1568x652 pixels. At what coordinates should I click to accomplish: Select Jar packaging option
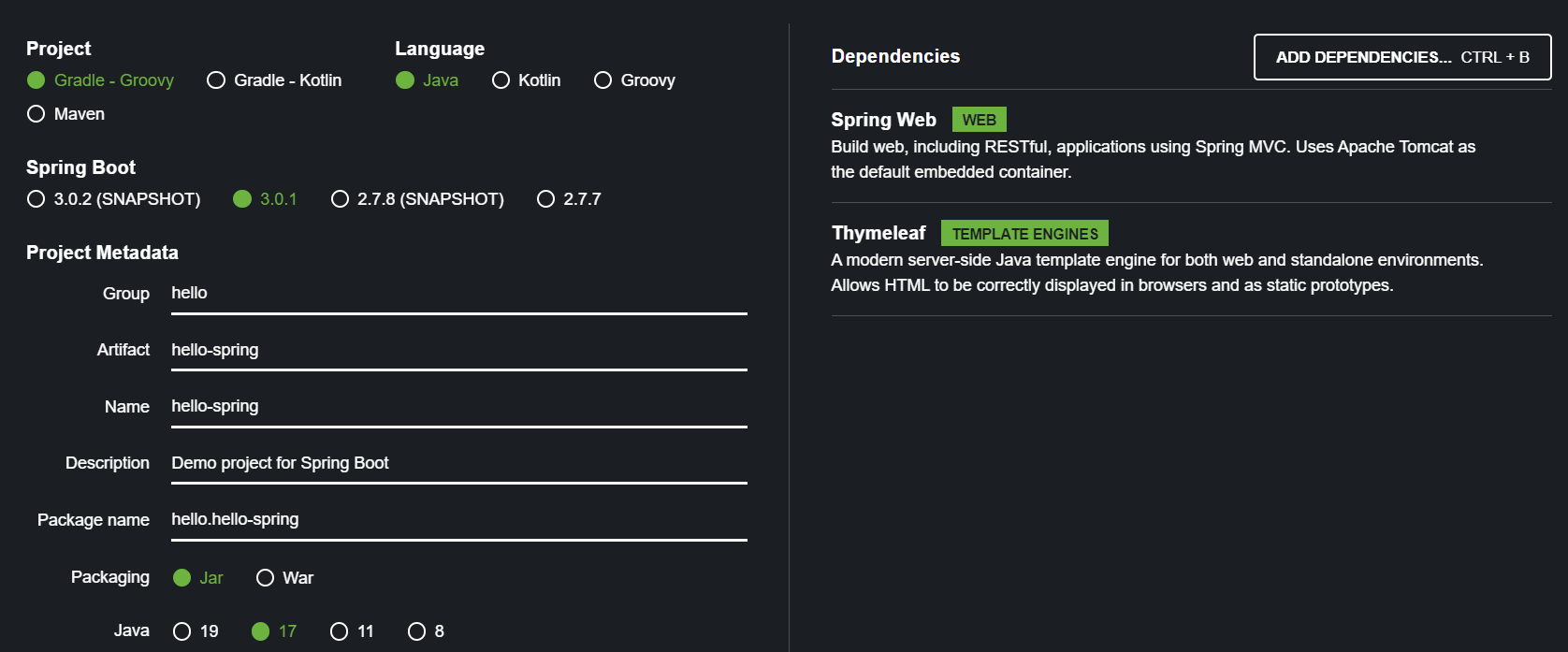[182, 578]
